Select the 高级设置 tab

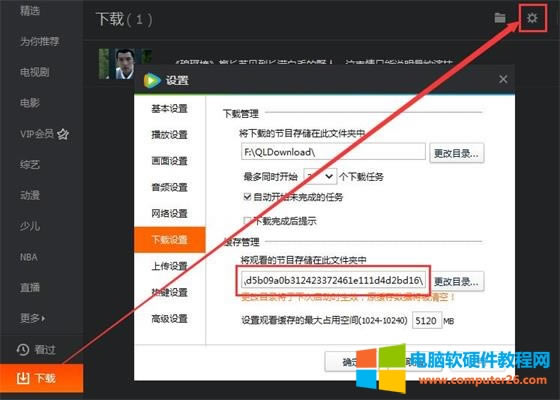(170, 319)
